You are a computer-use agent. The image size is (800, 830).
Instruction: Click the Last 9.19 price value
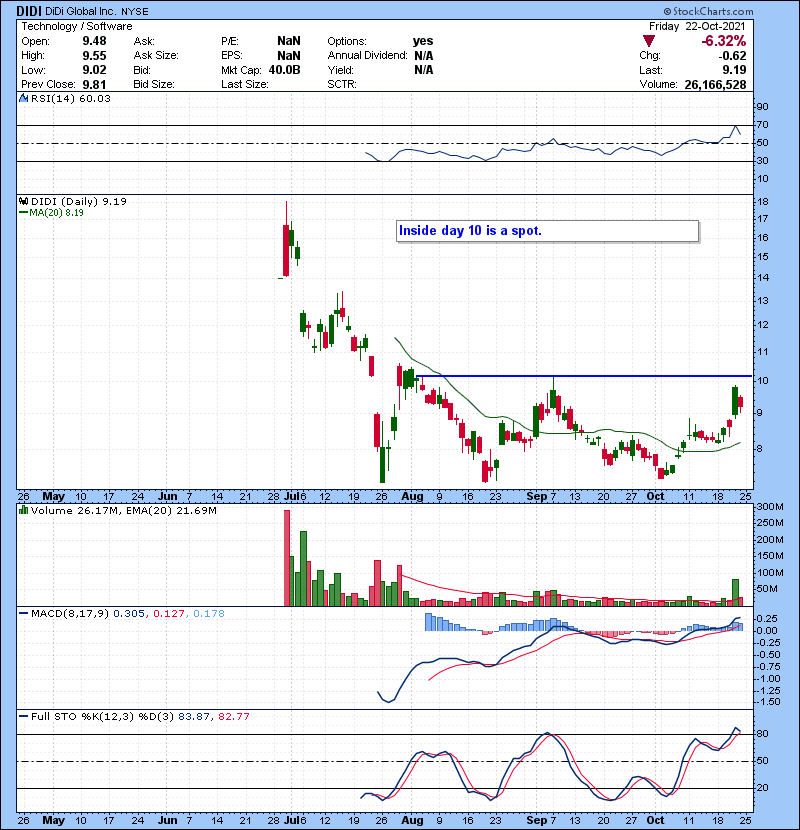click(x=734, y=70)
